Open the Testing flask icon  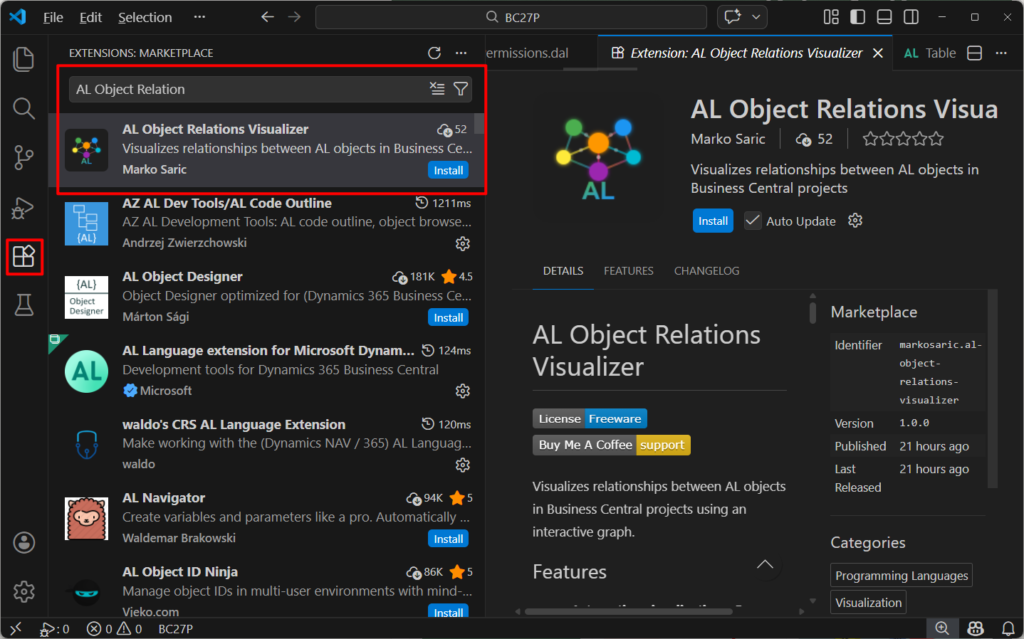(24, 306)
